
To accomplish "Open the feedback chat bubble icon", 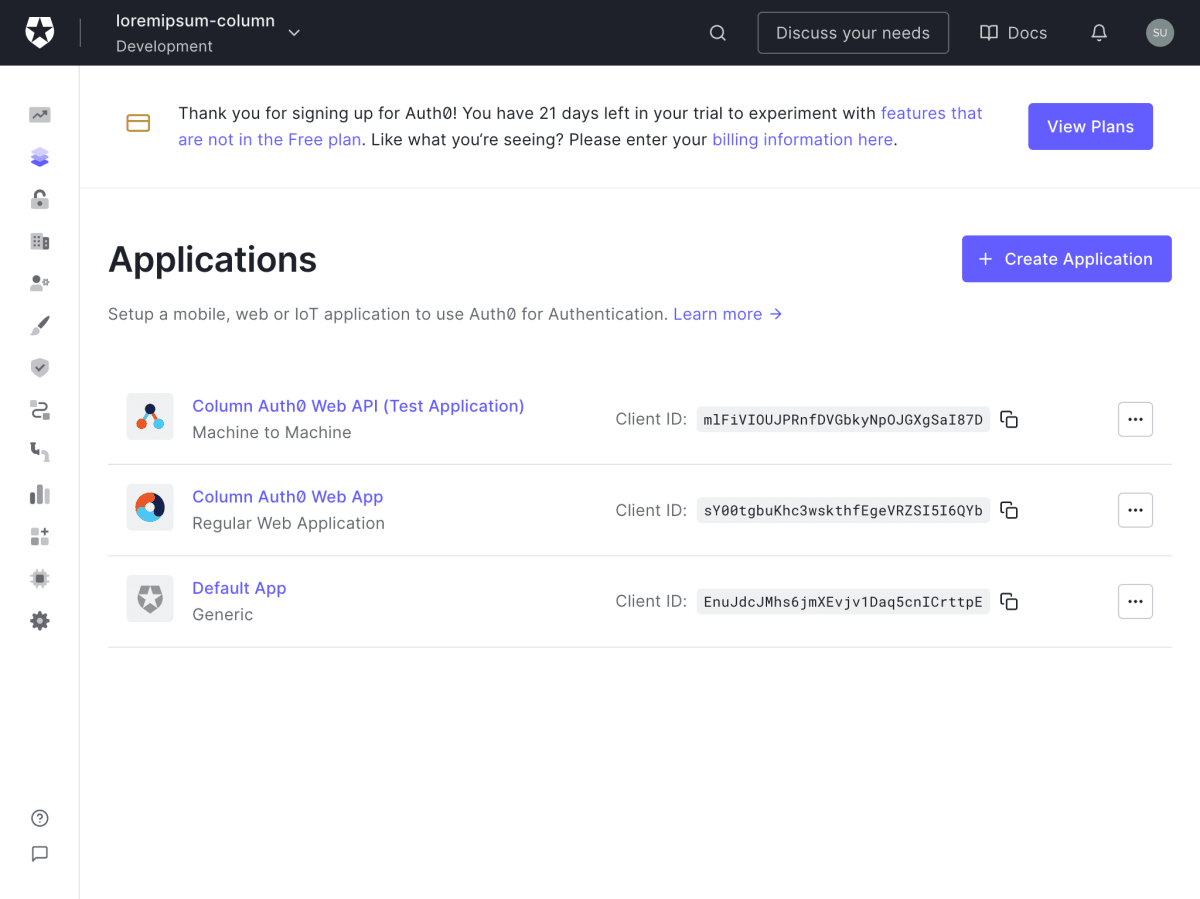I will [40, 854].
